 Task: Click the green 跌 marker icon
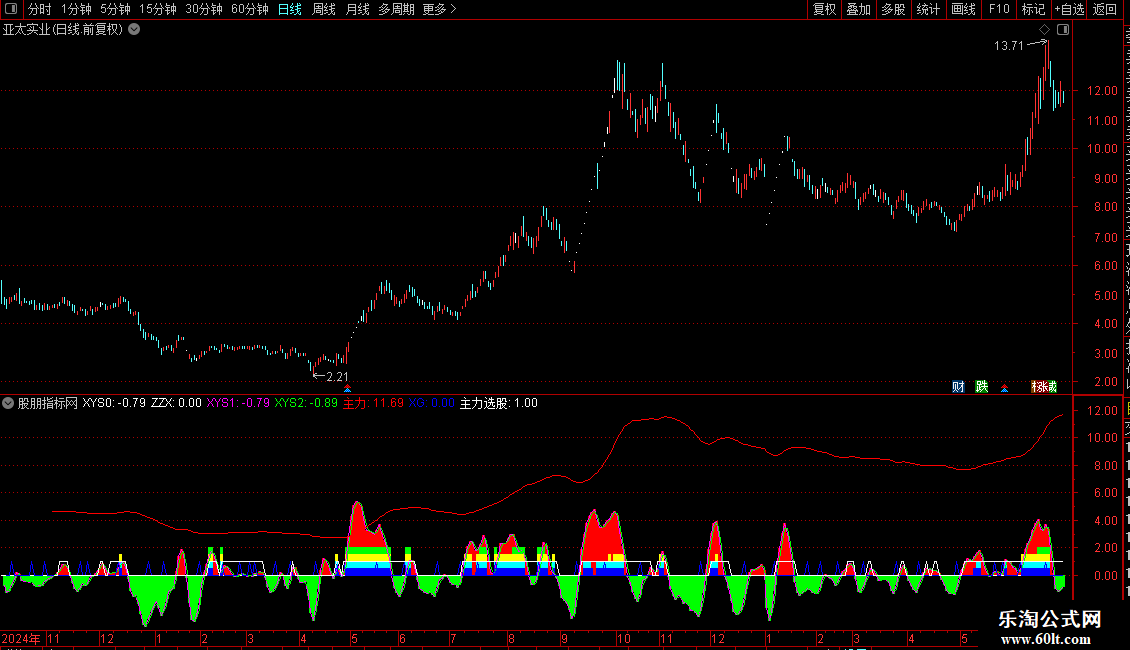coord(982,387)
